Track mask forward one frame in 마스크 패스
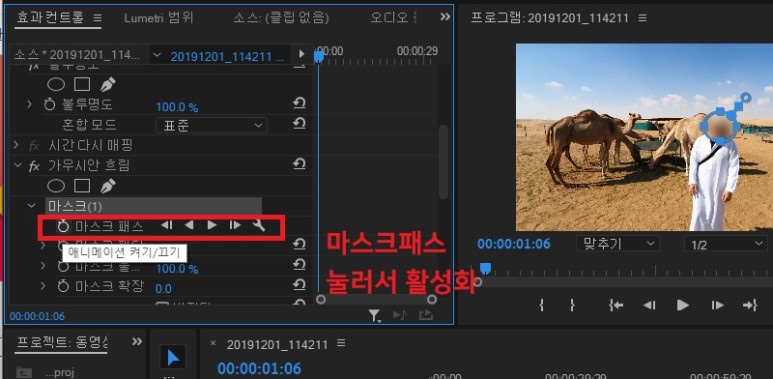 pos(235,226)
